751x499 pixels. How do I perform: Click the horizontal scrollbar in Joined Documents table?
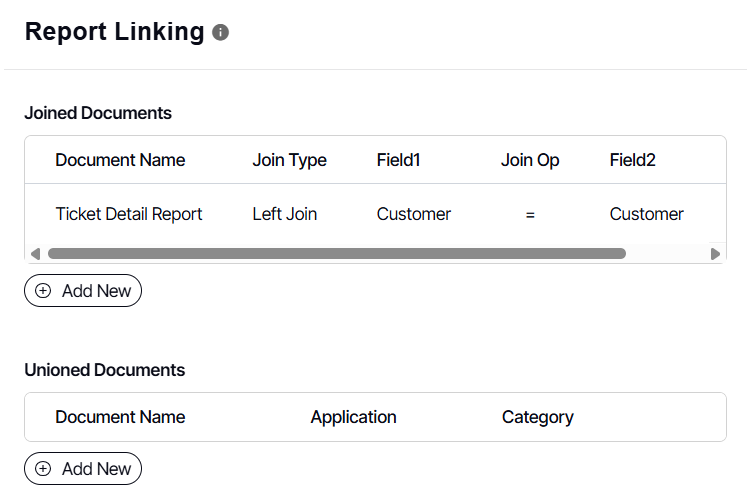pos(336,254)
